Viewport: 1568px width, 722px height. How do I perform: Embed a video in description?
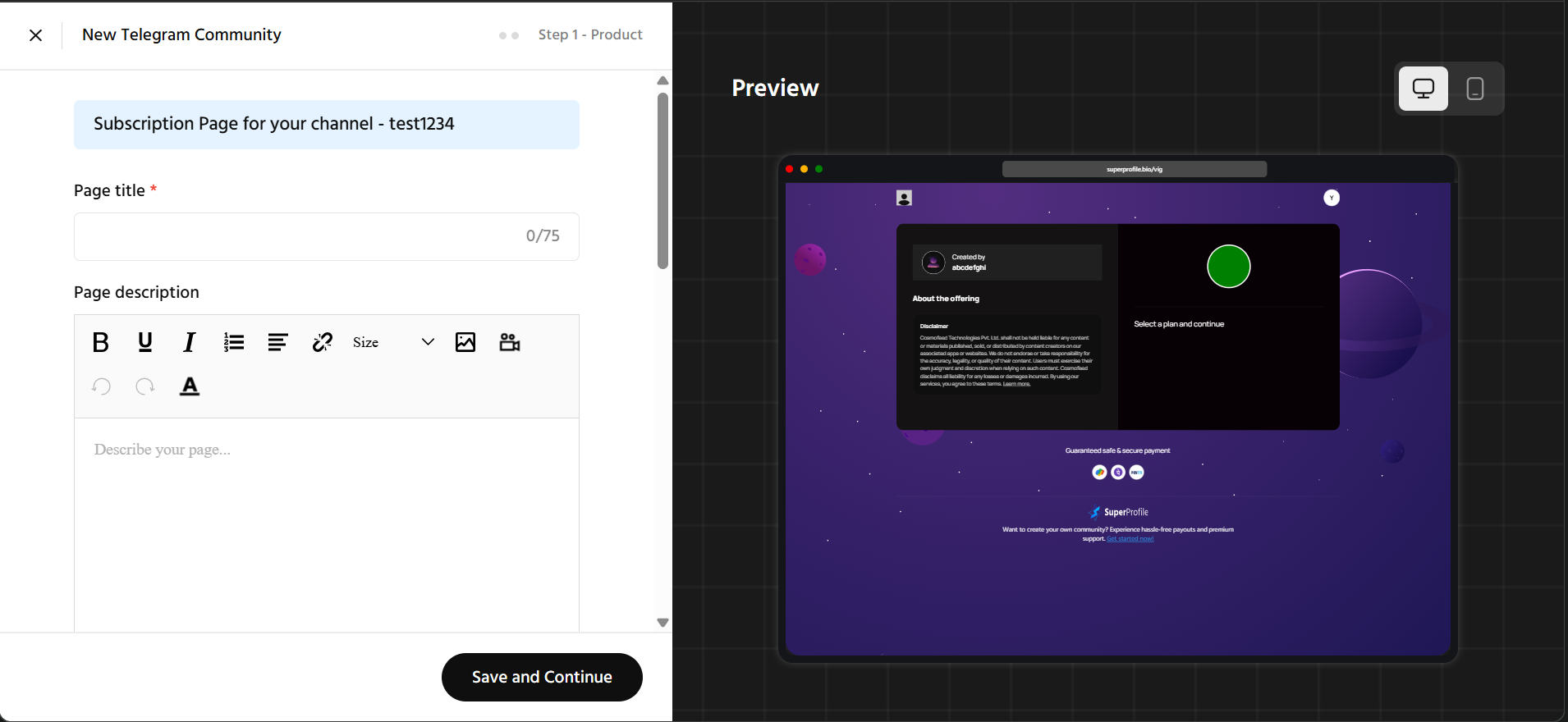[510, 342]
